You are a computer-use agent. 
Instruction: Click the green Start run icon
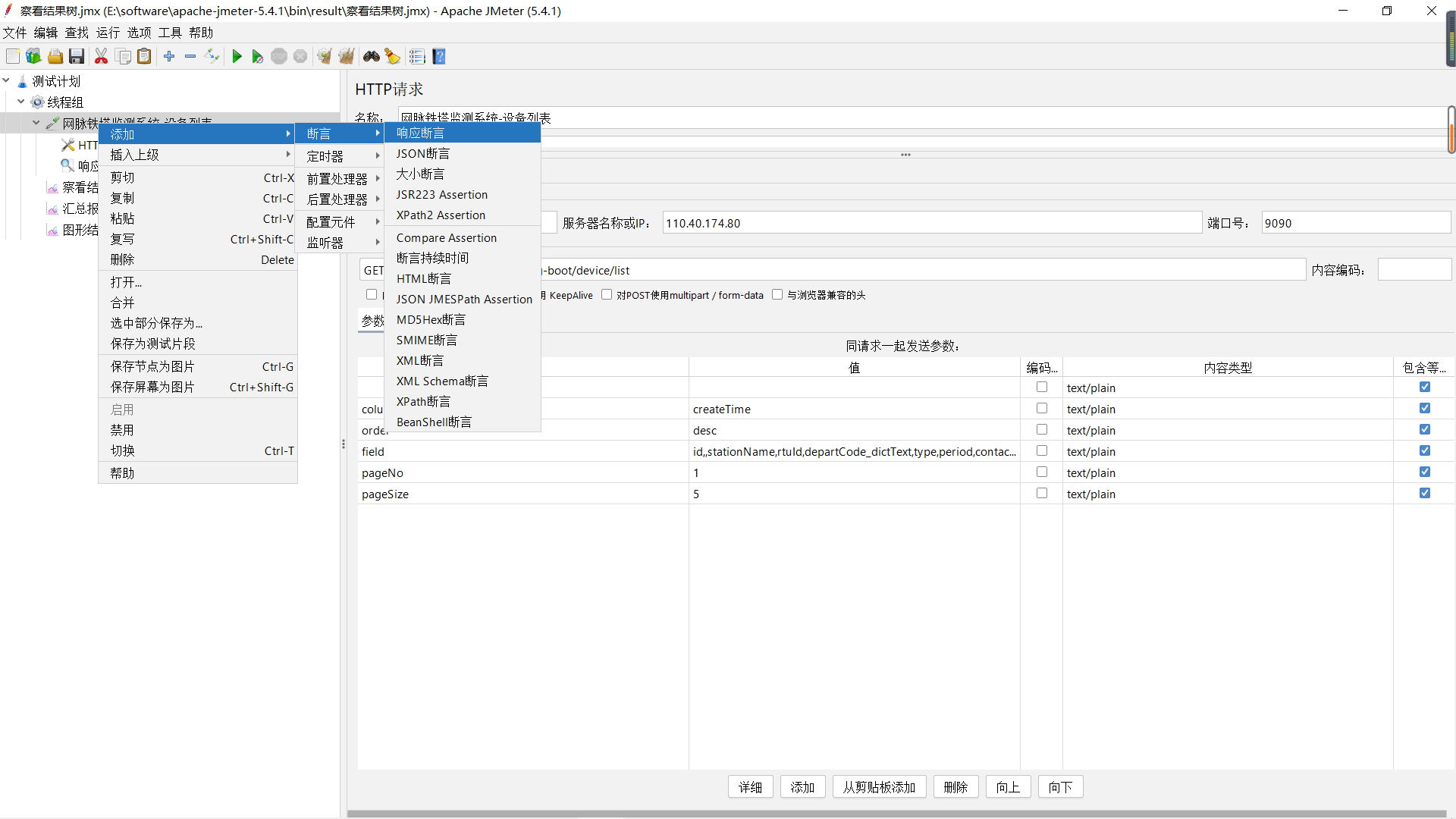(x=237, y=57)
